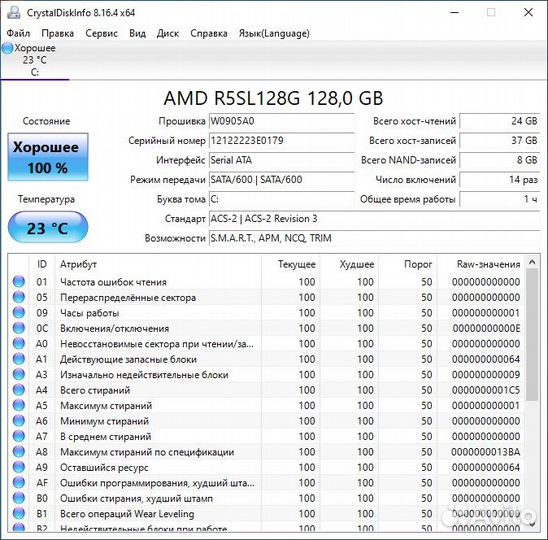This screenshot has height=540, width=548.
Task: Select the C: disk tab showing 23 °C
Action: (x=35, y=60)
